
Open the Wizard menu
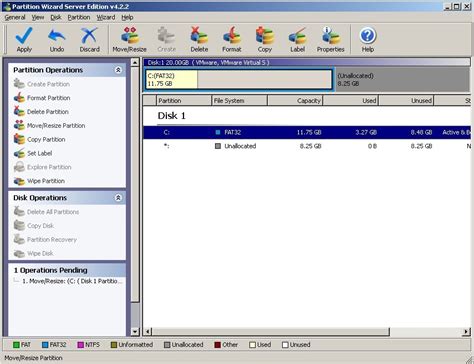click(106, 17)
